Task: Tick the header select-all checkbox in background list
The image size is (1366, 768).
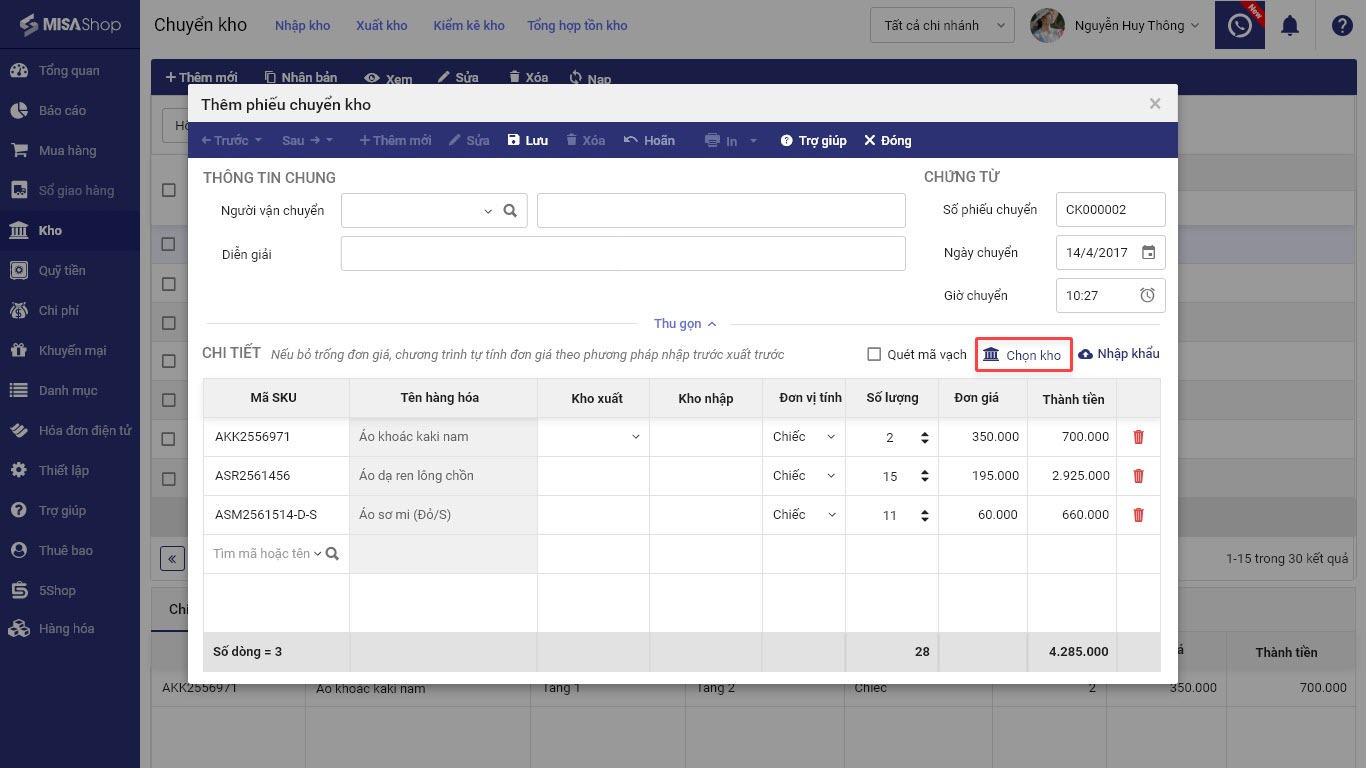Action: click(x=169, y=191)
